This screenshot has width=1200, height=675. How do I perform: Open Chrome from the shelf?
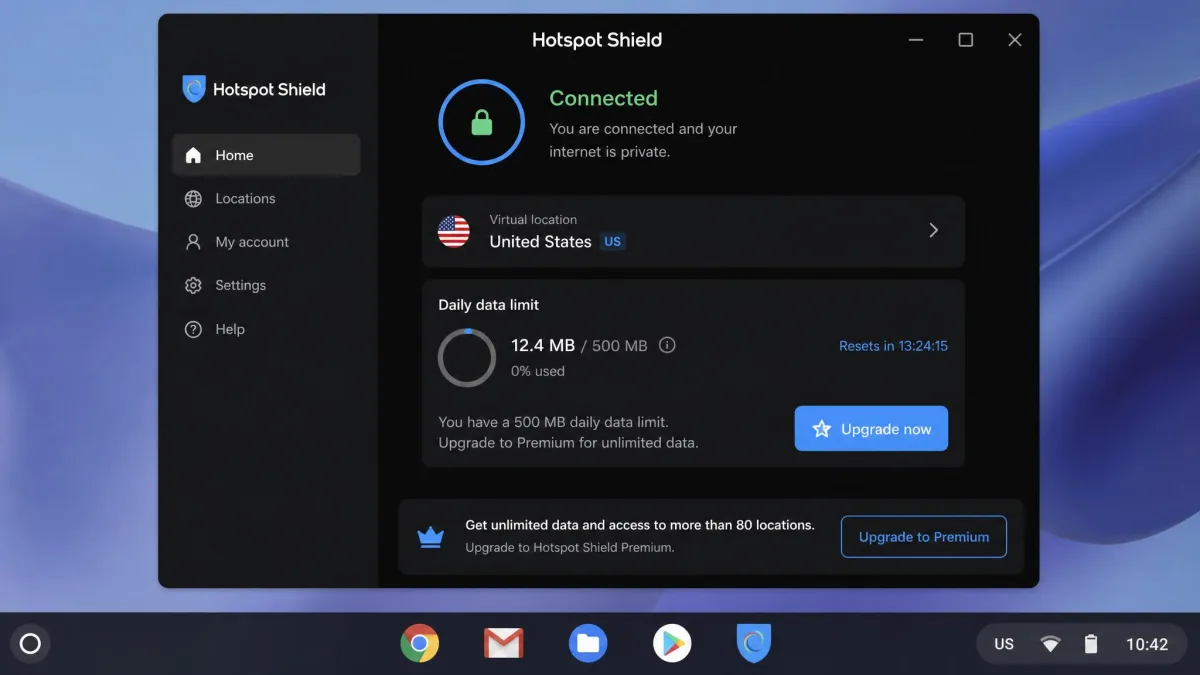(420, 643)
